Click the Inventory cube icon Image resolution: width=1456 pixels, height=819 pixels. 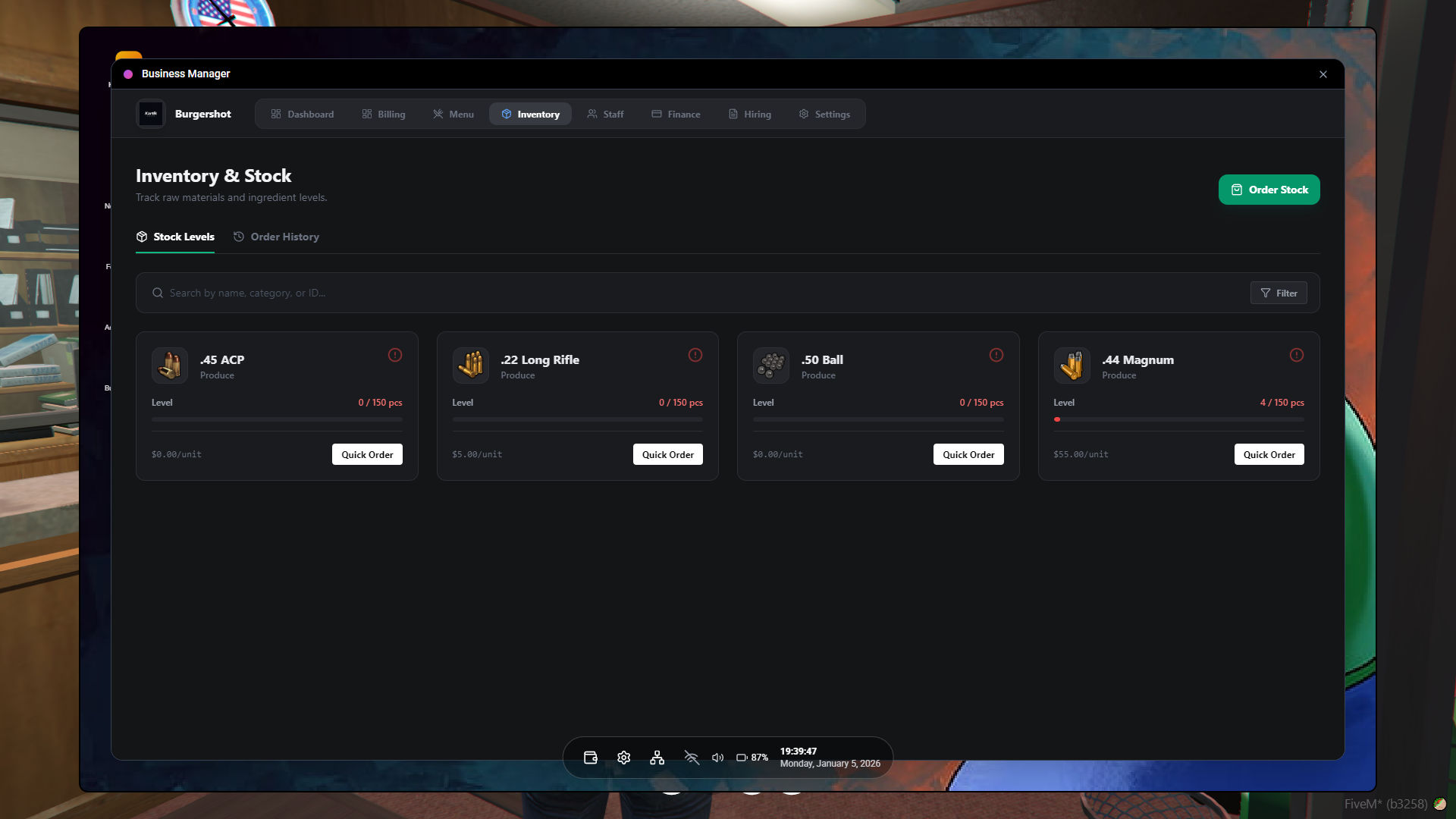pos(505,114)
